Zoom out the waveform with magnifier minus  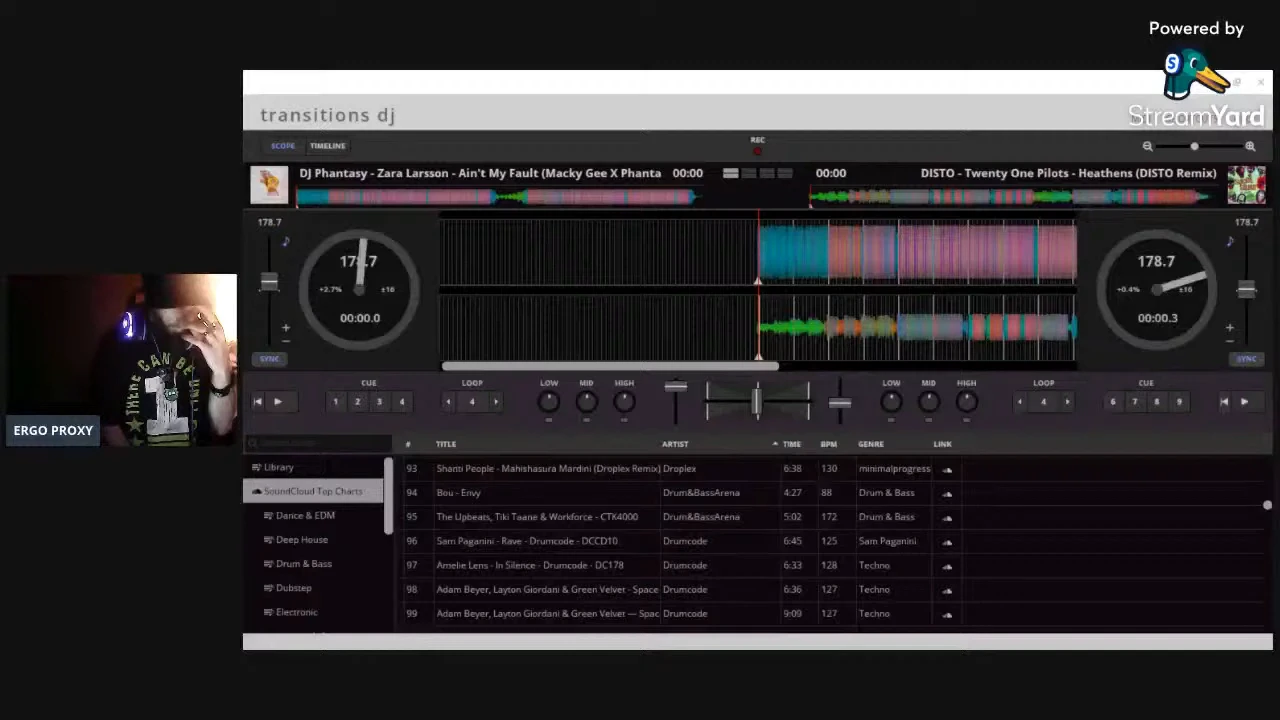pyautogui.click(x=1147, y=146)
